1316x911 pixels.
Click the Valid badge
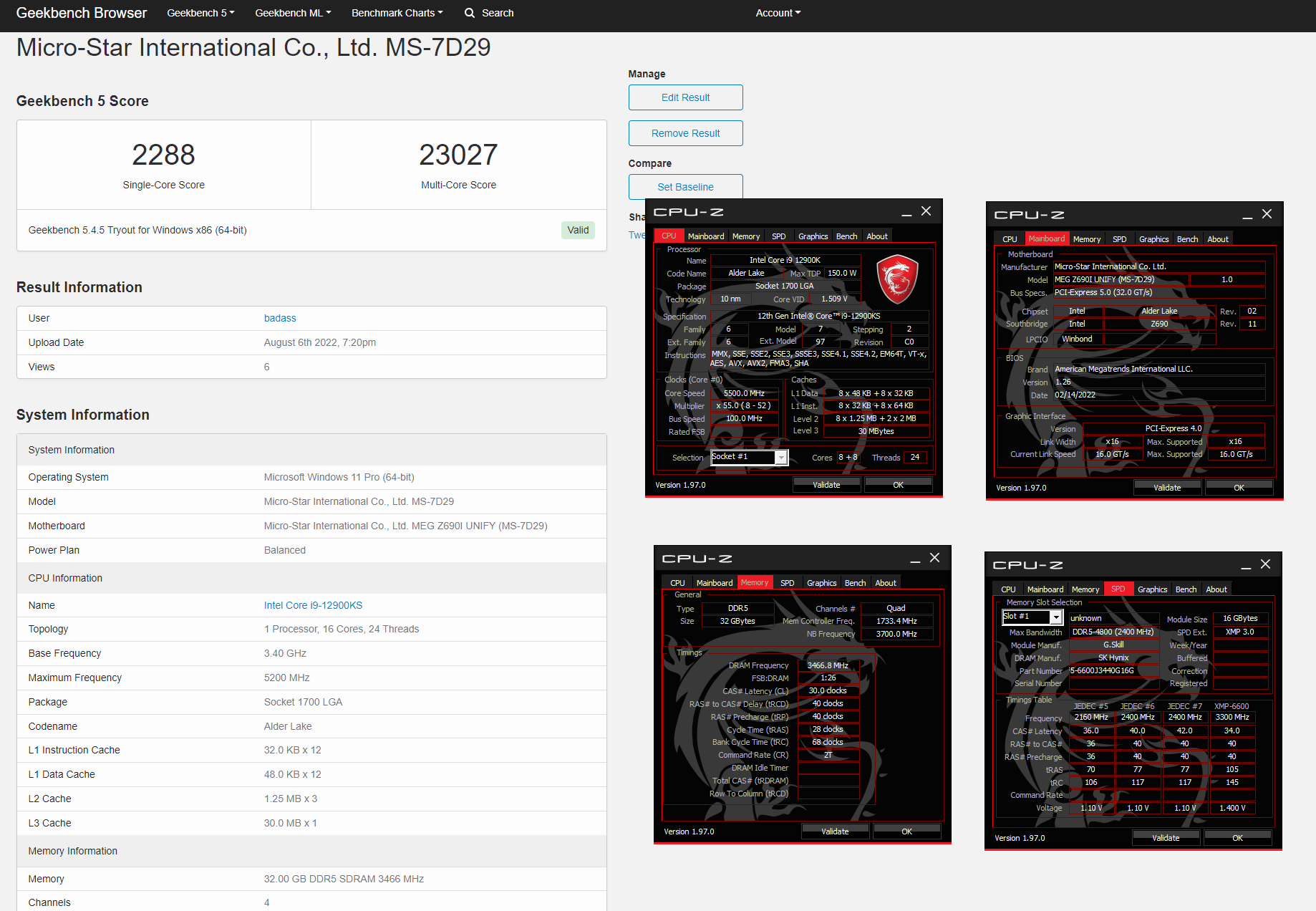tap(578, 230)
